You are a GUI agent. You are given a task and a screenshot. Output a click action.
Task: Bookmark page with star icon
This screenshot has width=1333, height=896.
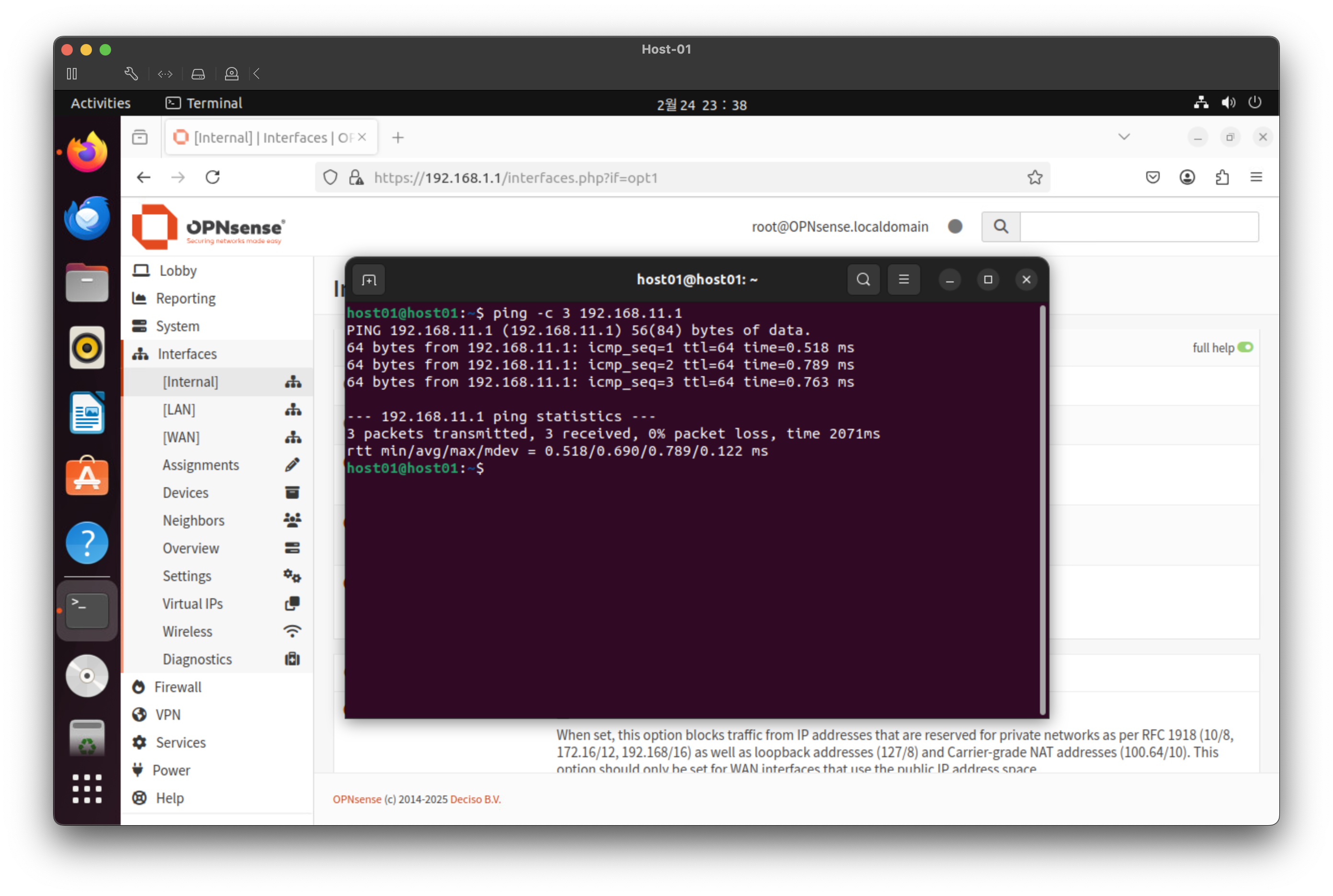point(1035,178)
